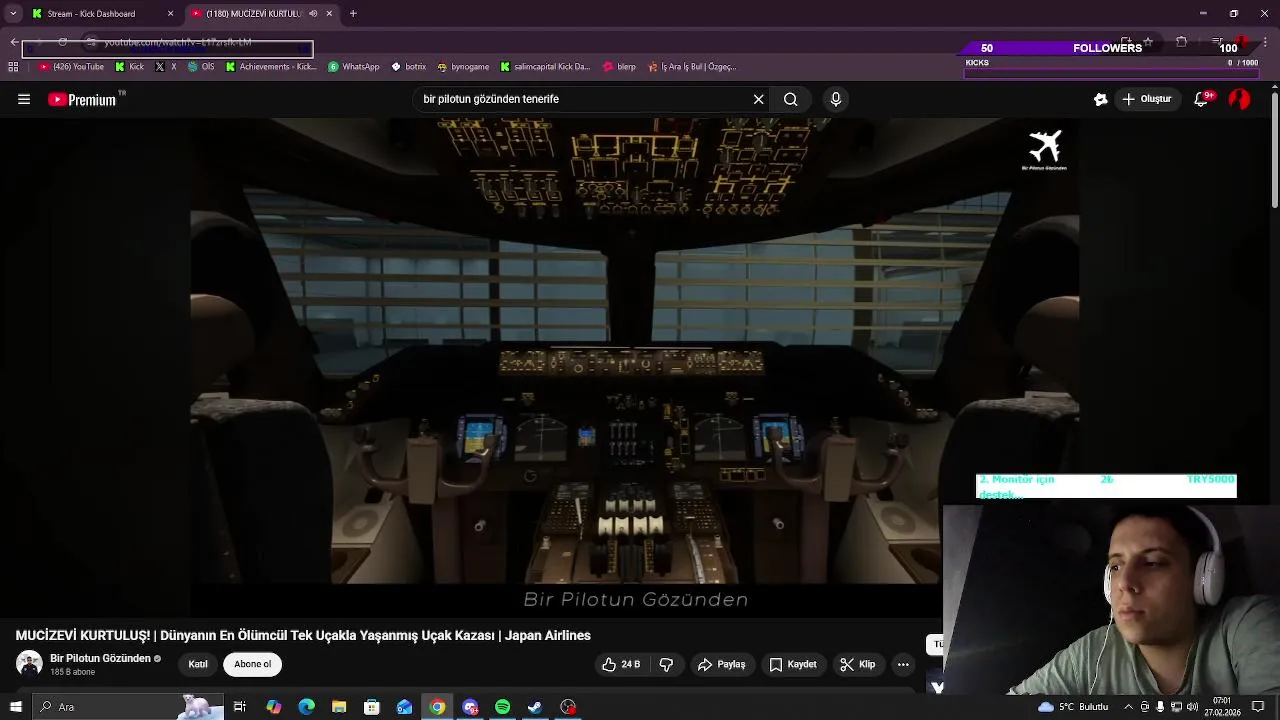Open the Chrome apps grid shortcut

click(13, 67)
